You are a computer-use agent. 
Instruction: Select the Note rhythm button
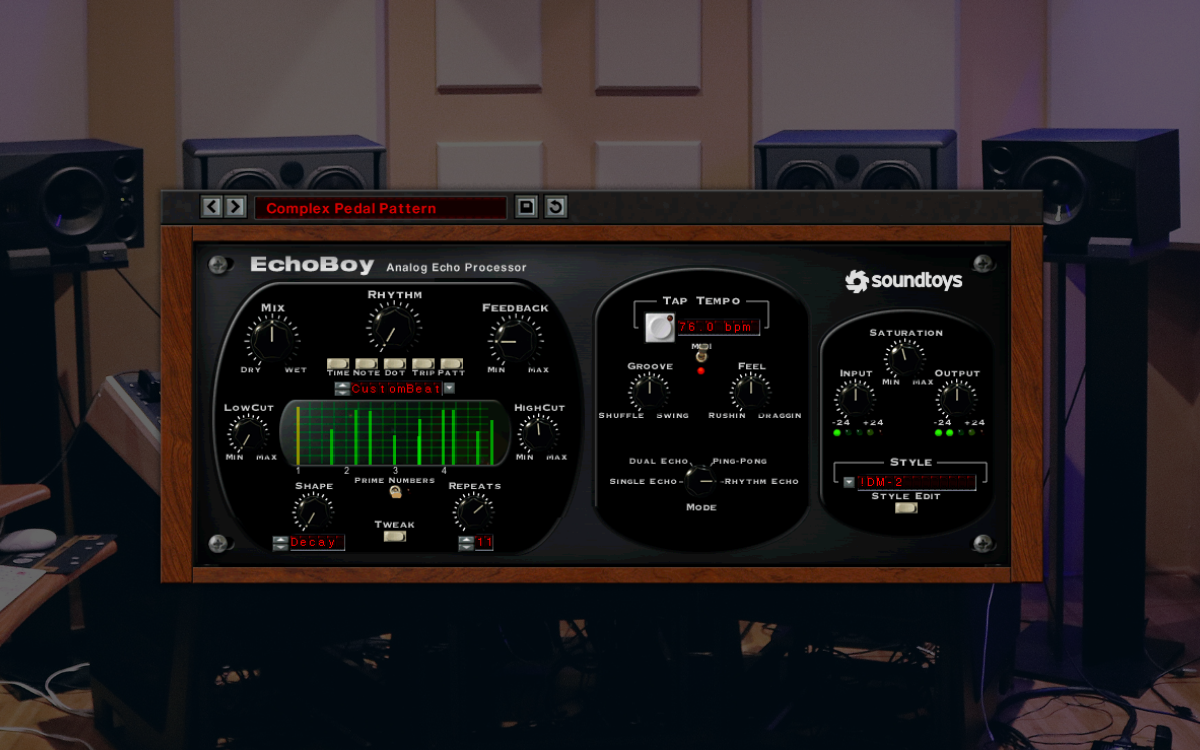pos(365,362)
